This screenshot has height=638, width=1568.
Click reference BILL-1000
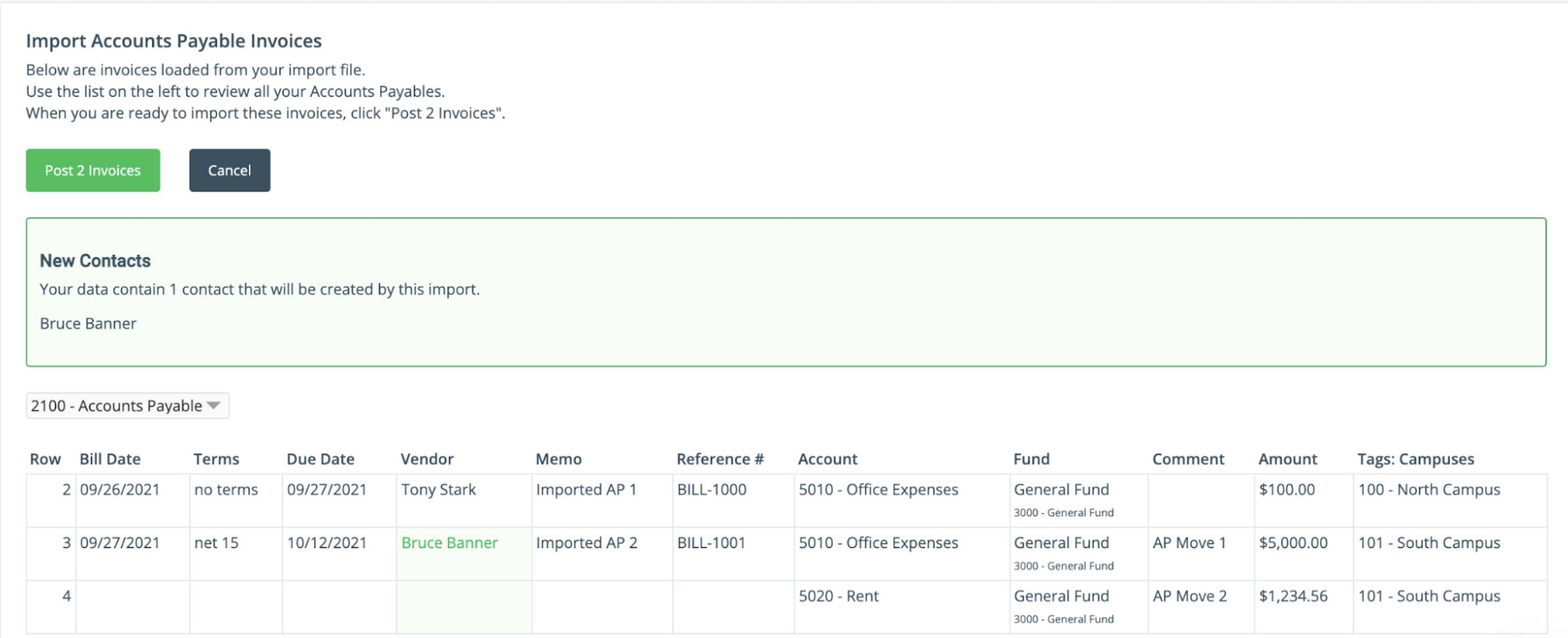pyautogui.click(x=711, y=490)
